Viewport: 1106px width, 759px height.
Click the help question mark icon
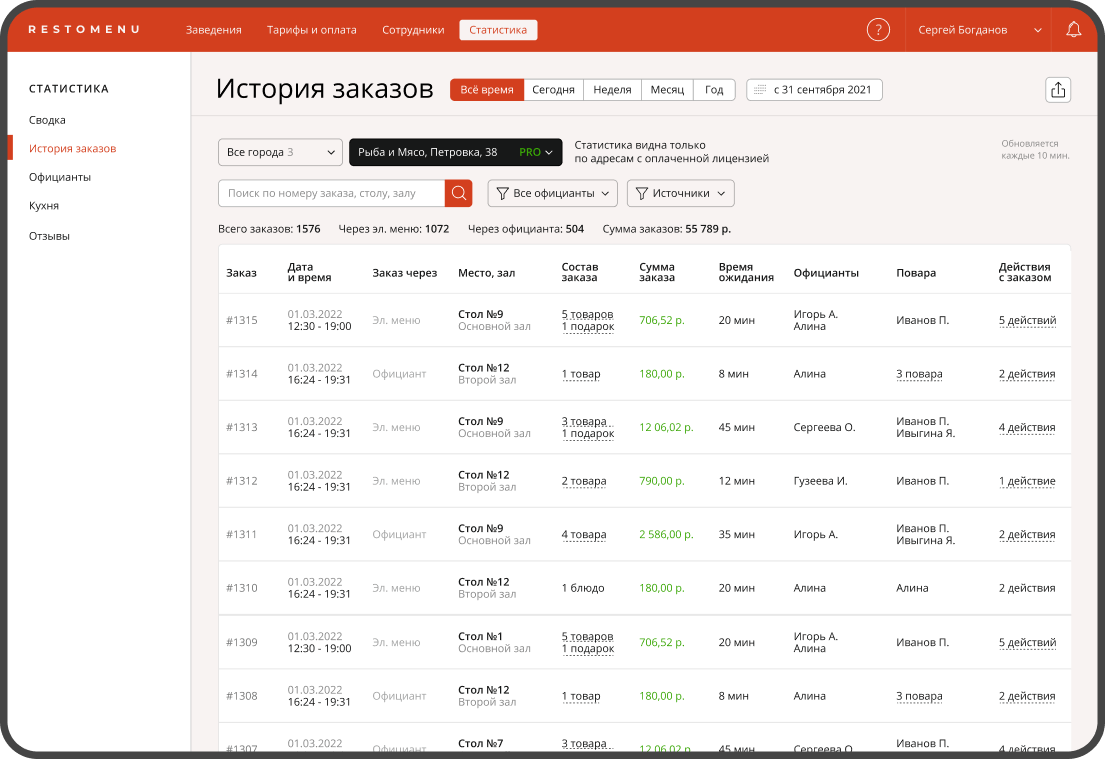[878, 29]
